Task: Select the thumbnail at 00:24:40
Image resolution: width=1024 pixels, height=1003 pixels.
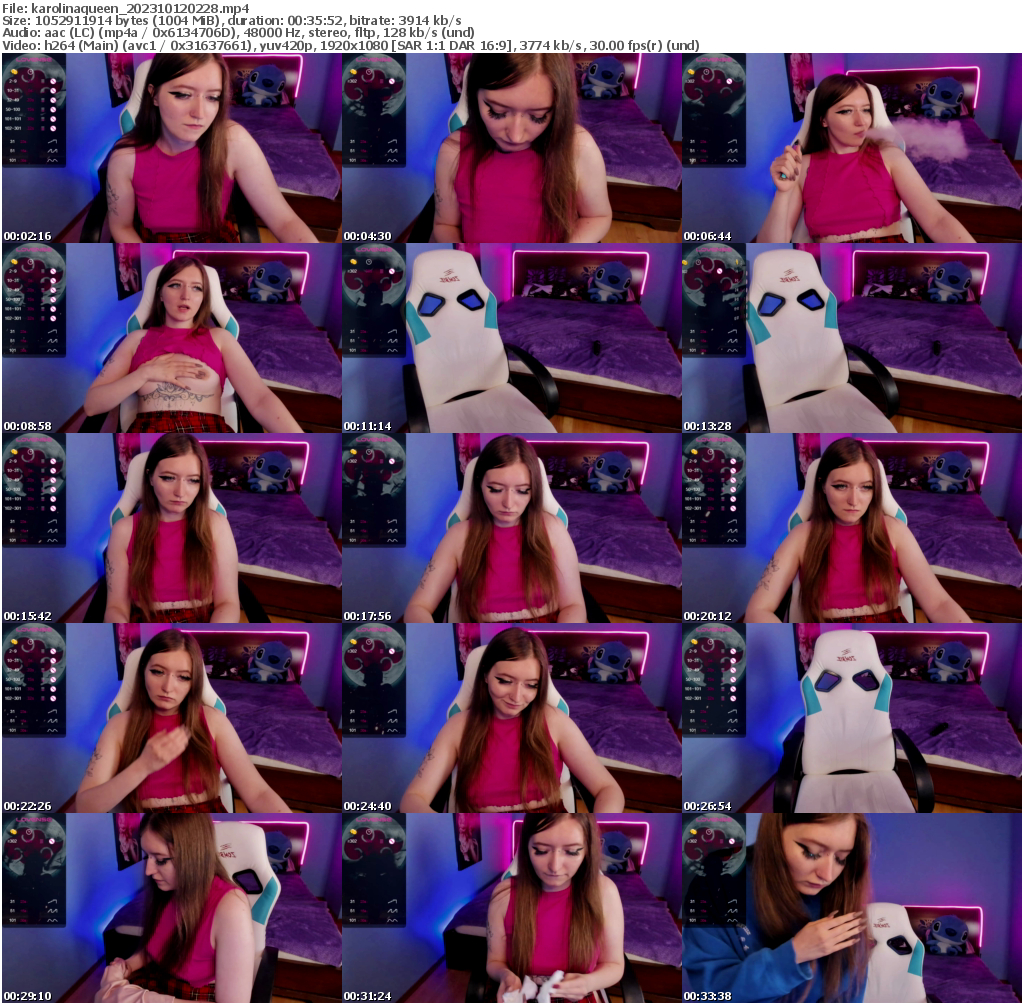Action: pyautogui.click(x=511, y=718)
